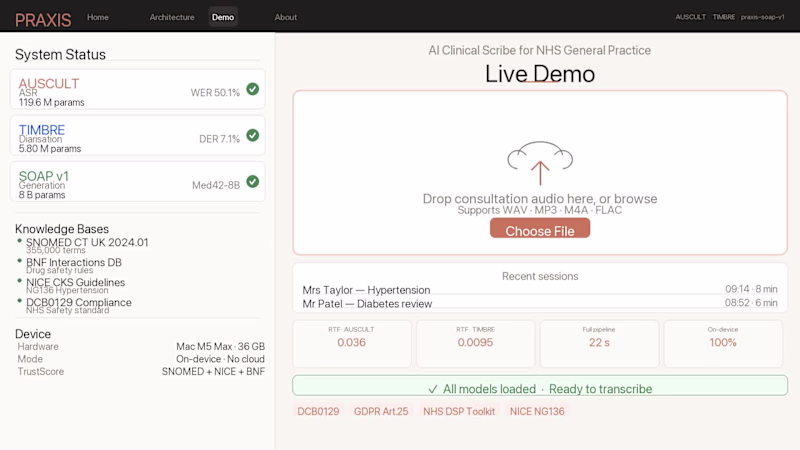Click the '119.6 M params' text
The image size is (800, 450).
click(x=52, y=102)
